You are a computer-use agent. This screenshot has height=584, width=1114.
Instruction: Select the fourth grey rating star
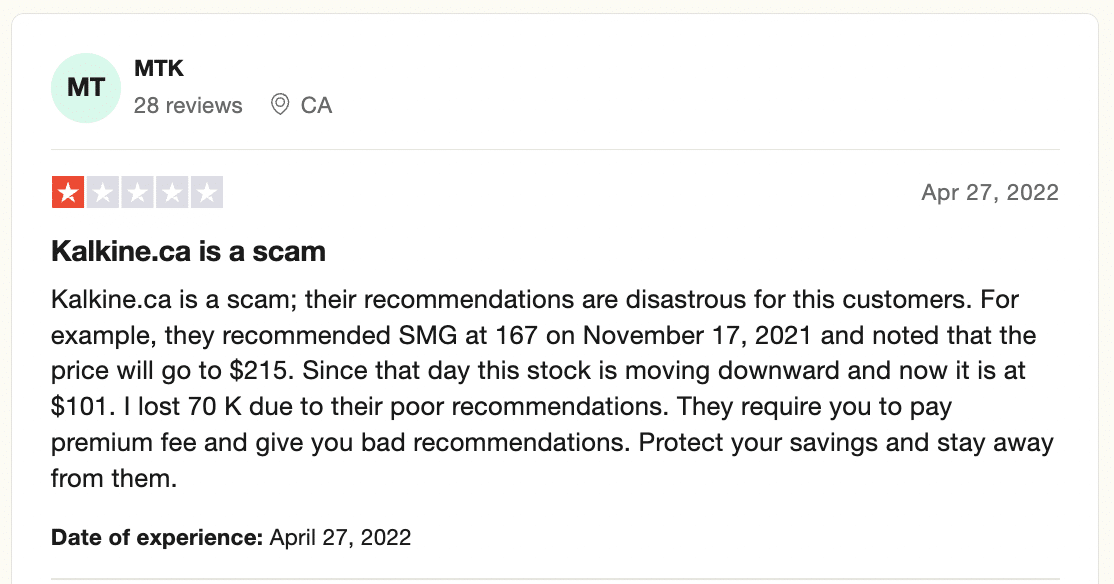pos(172,192)
